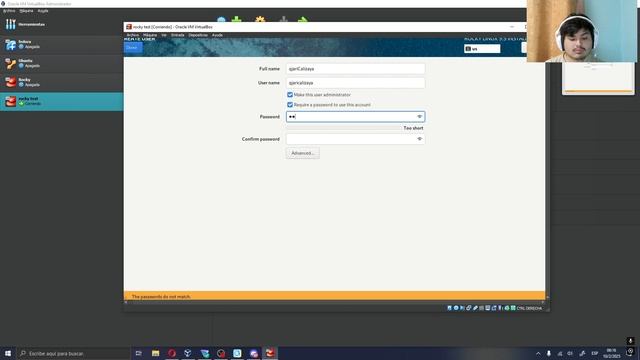This screenshot has width=640, height=360.
Task: Click the audio status bar icon
Action: pos(462,308)
